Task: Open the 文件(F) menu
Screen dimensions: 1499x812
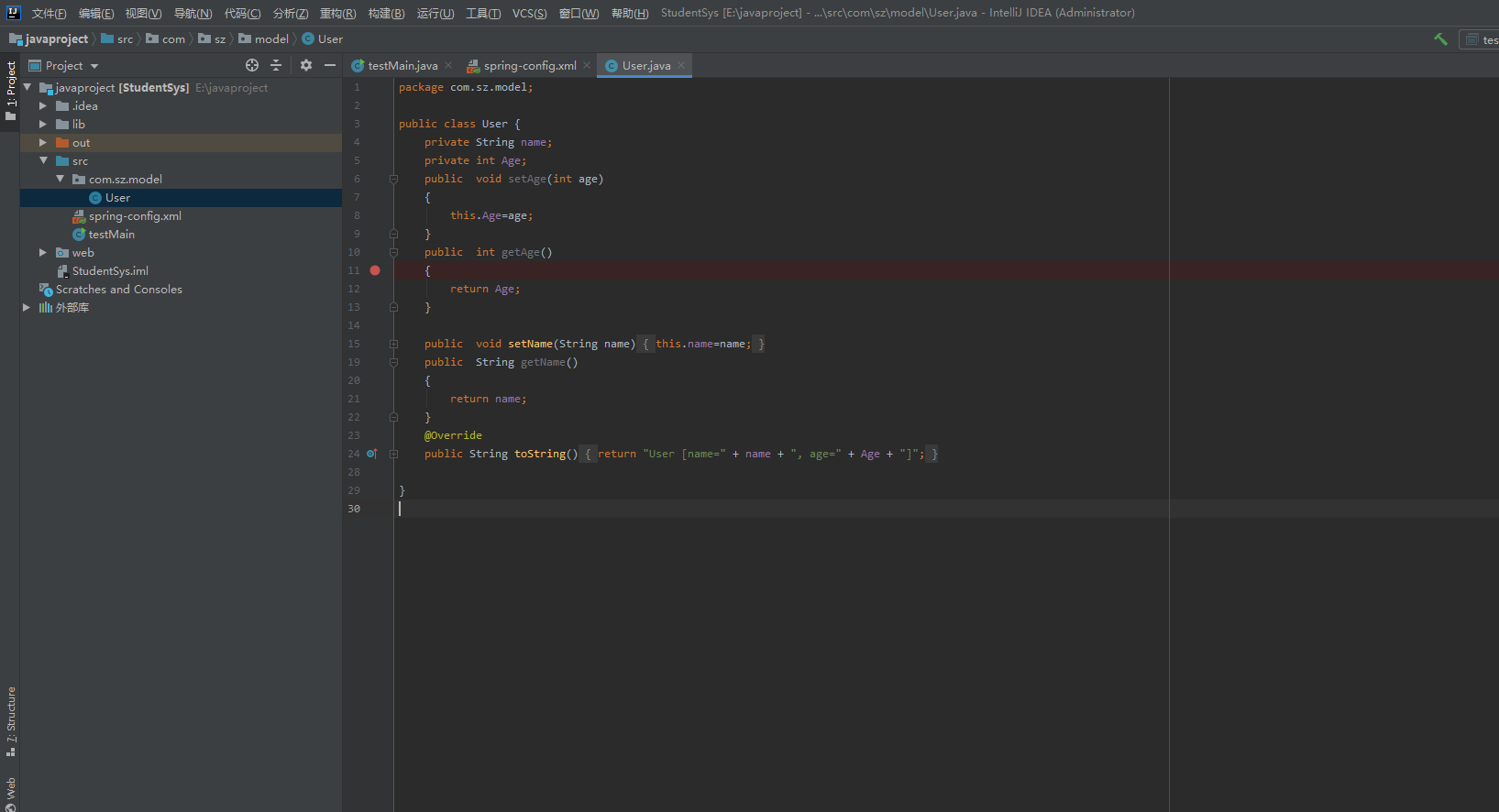Action: (x=49, y=13)
